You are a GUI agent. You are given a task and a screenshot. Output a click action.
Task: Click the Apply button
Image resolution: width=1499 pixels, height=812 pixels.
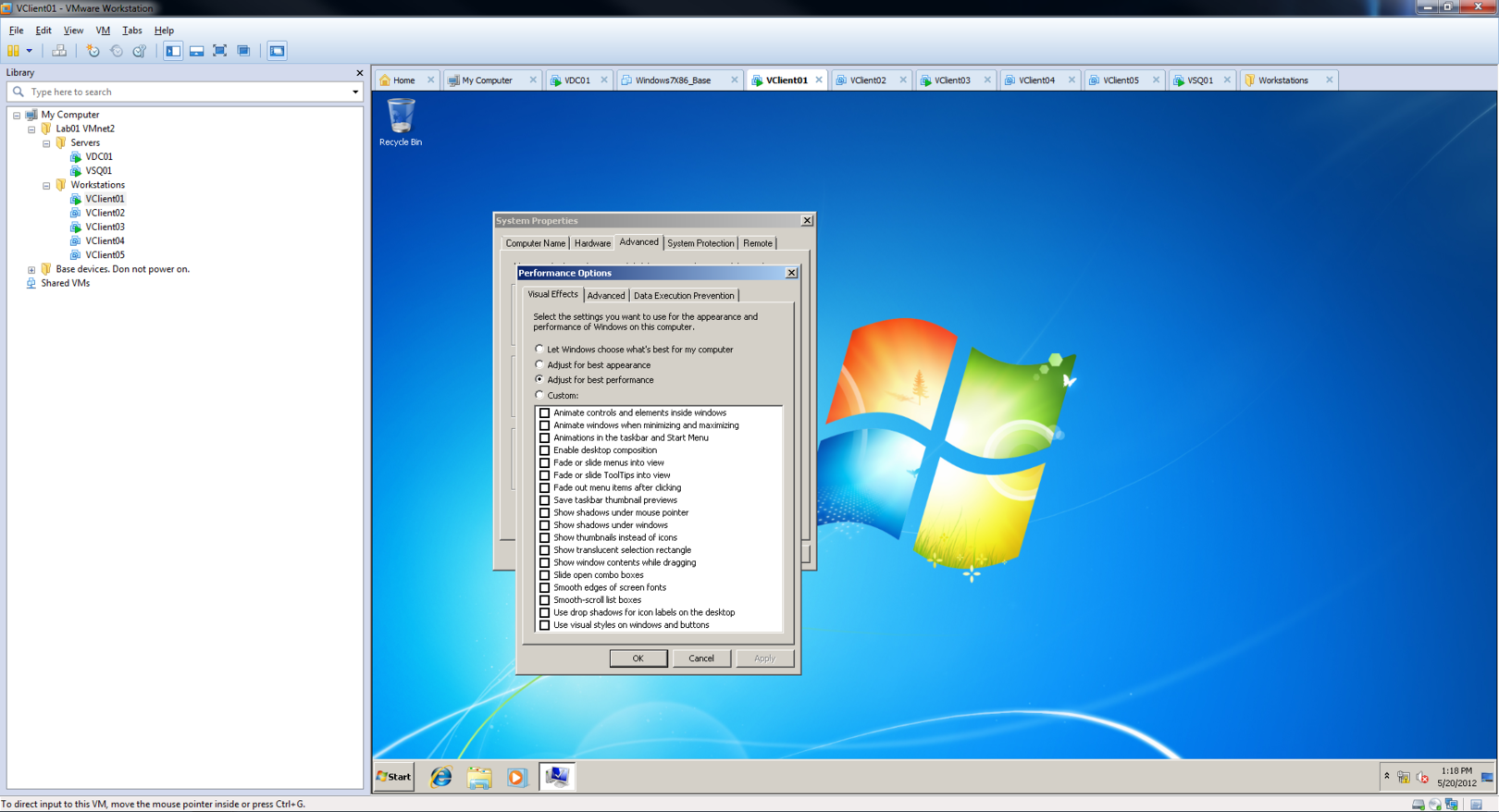[x=764, y=658]
